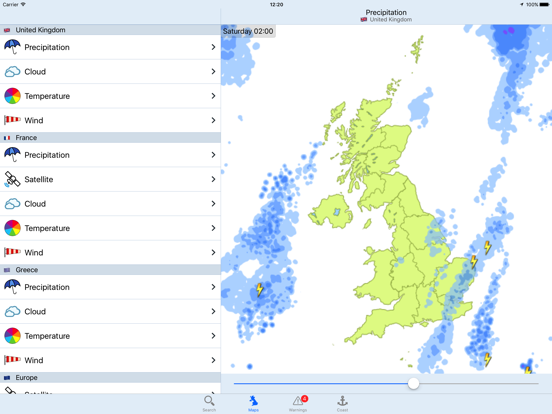Expand France Precipitation chevron

point(213,155)
